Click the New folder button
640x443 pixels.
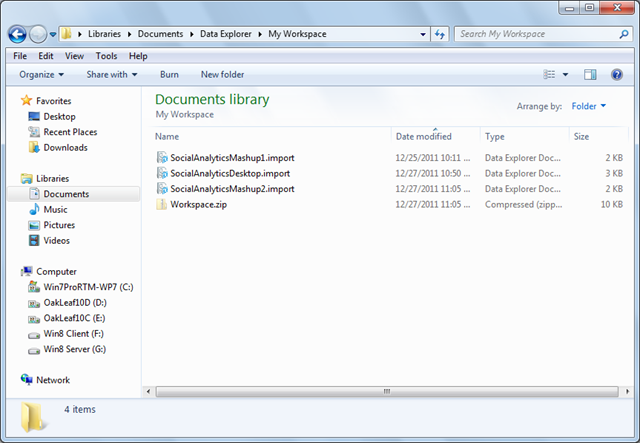222,75
